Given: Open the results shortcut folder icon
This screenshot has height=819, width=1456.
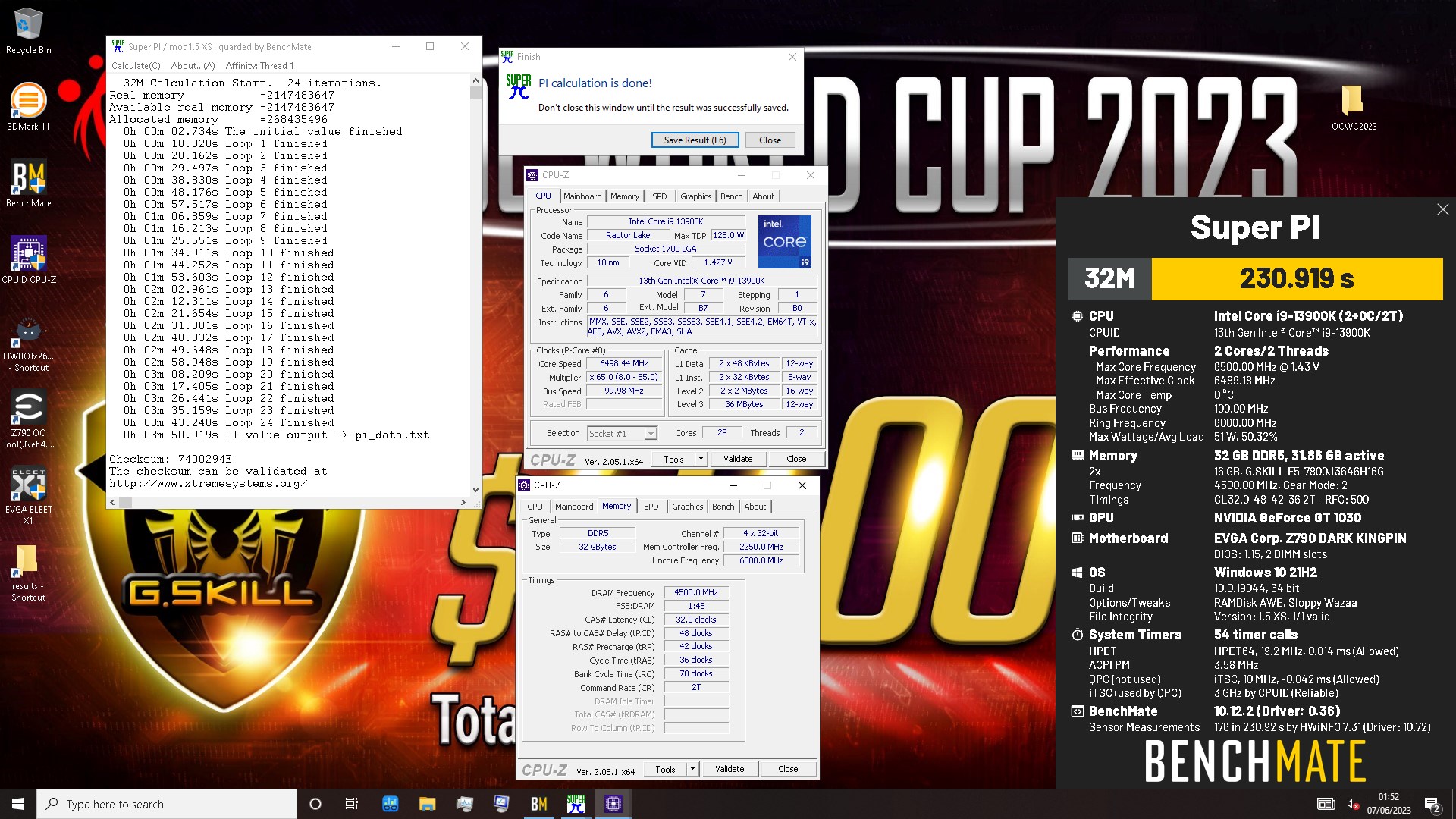Looking at the screenshot, I should click(x=28, y=573).
